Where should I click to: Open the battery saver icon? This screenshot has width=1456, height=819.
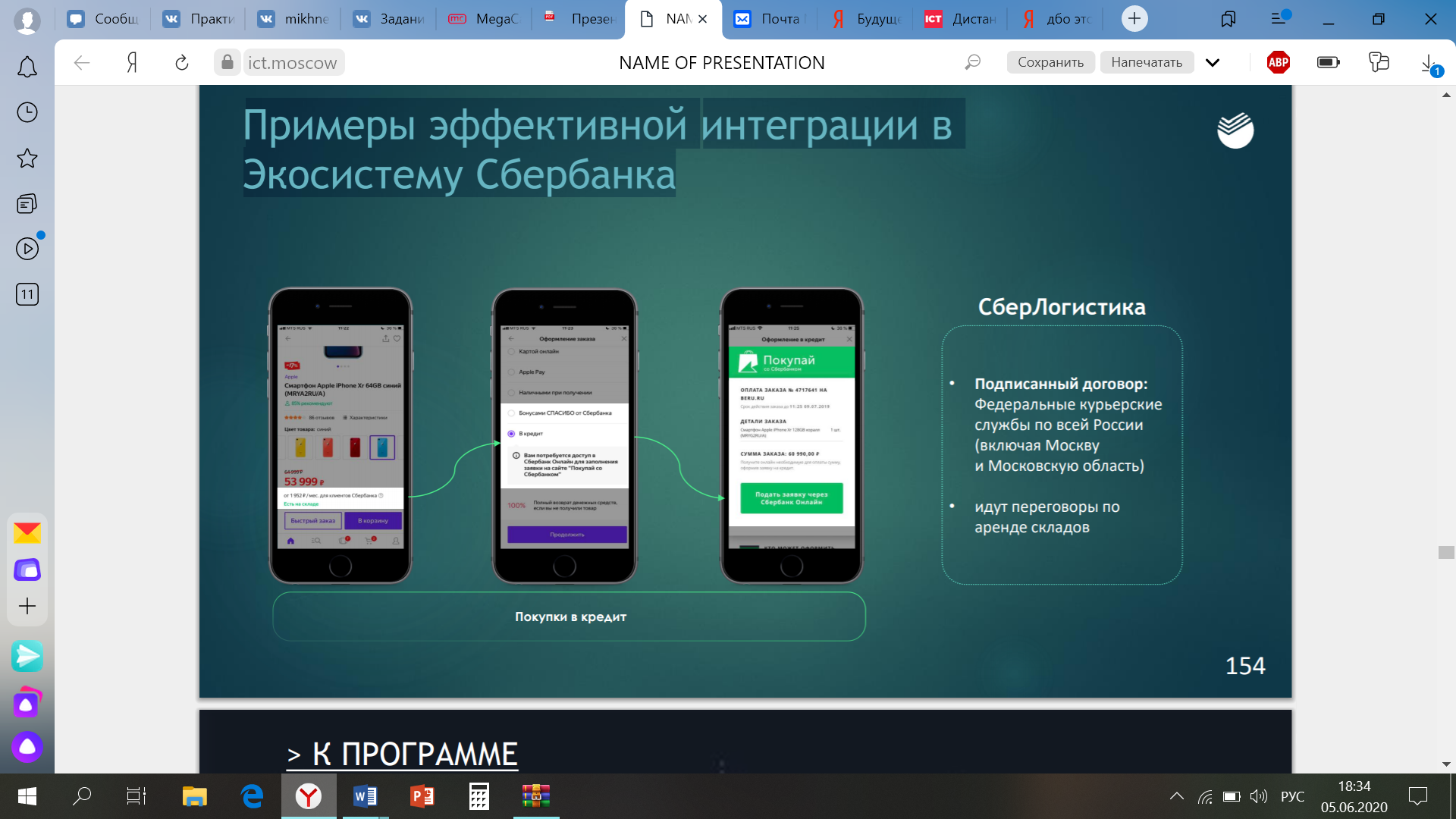1329,62
